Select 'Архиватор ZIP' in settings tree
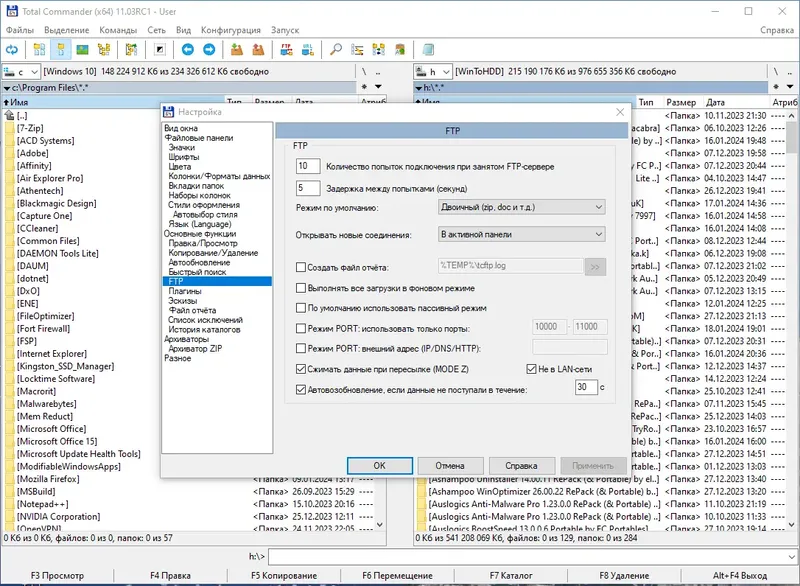Viewport: 800px width, 586px height. [195, 349]
